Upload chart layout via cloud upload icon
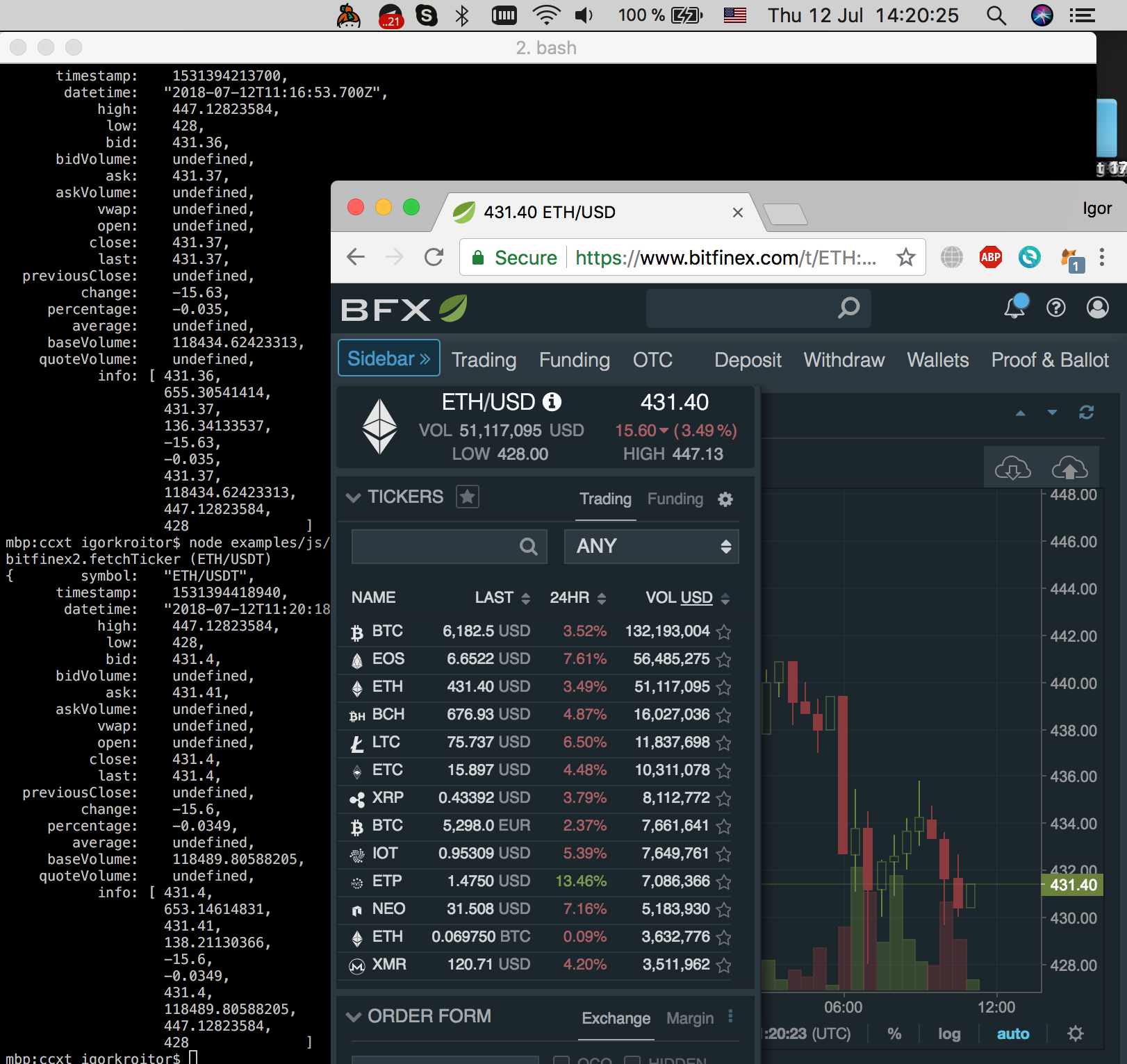1127x1064 pixels. click(1069, 467)
